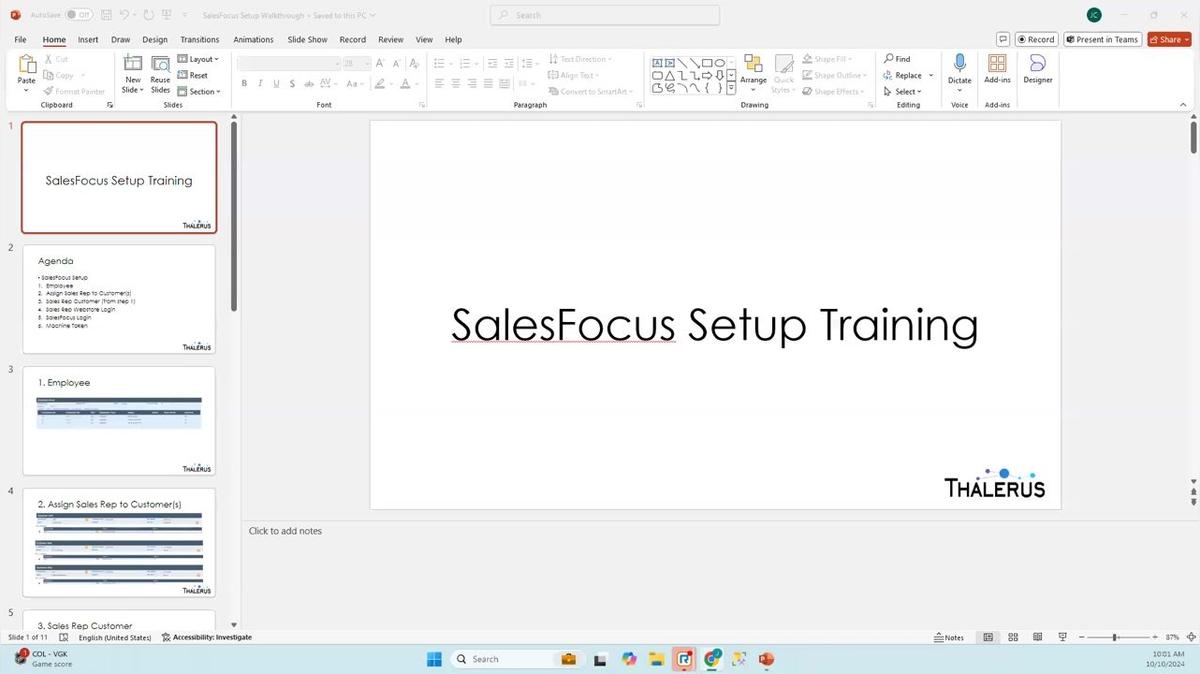The width and height of the screenshot is (1200, 674).
Task: Click Present in Teams
Action: (x=1102, y=39)
